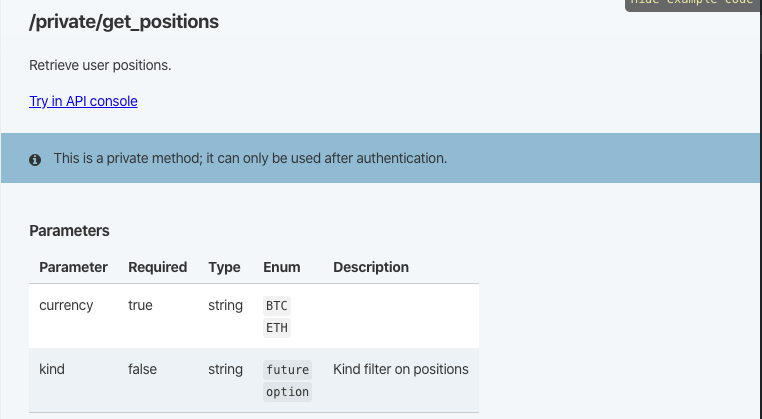Click the Required column header
The image size is (762, 419).
pyautogui.click(x=157, y=267)
